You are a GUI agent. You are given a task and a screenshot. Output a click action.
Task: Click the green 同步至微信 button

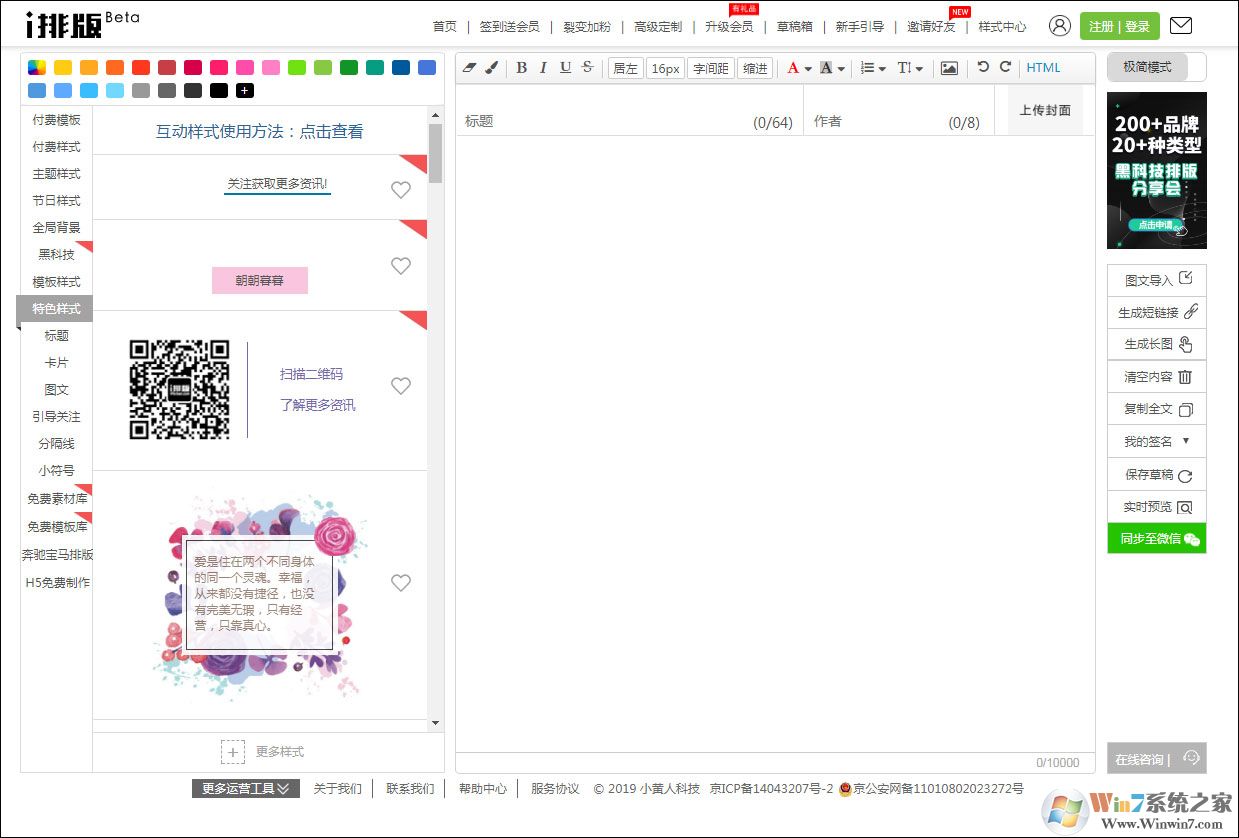coord(1157,538)
